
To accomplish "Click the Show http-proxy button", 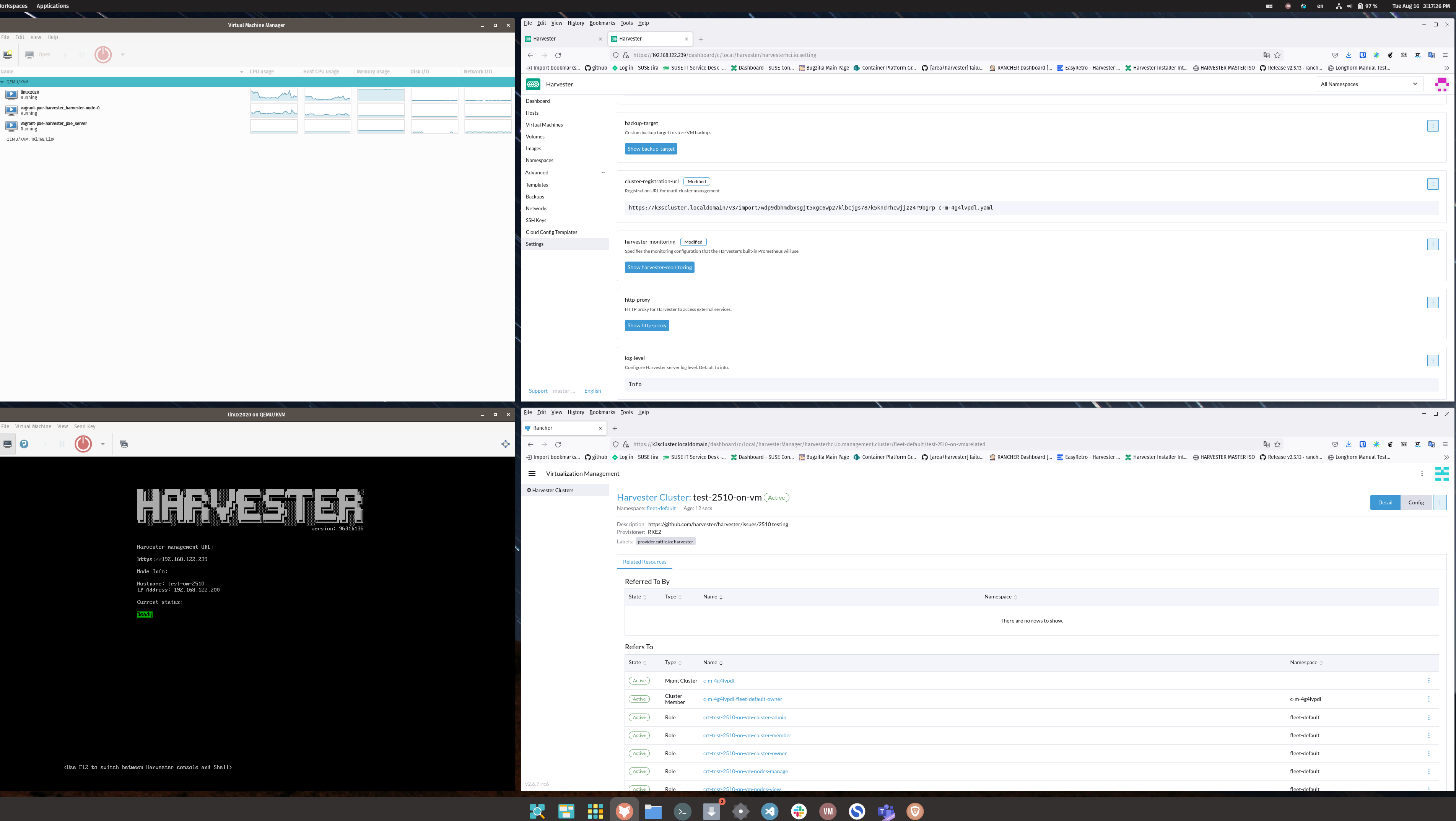I will (x=647, y=325).
